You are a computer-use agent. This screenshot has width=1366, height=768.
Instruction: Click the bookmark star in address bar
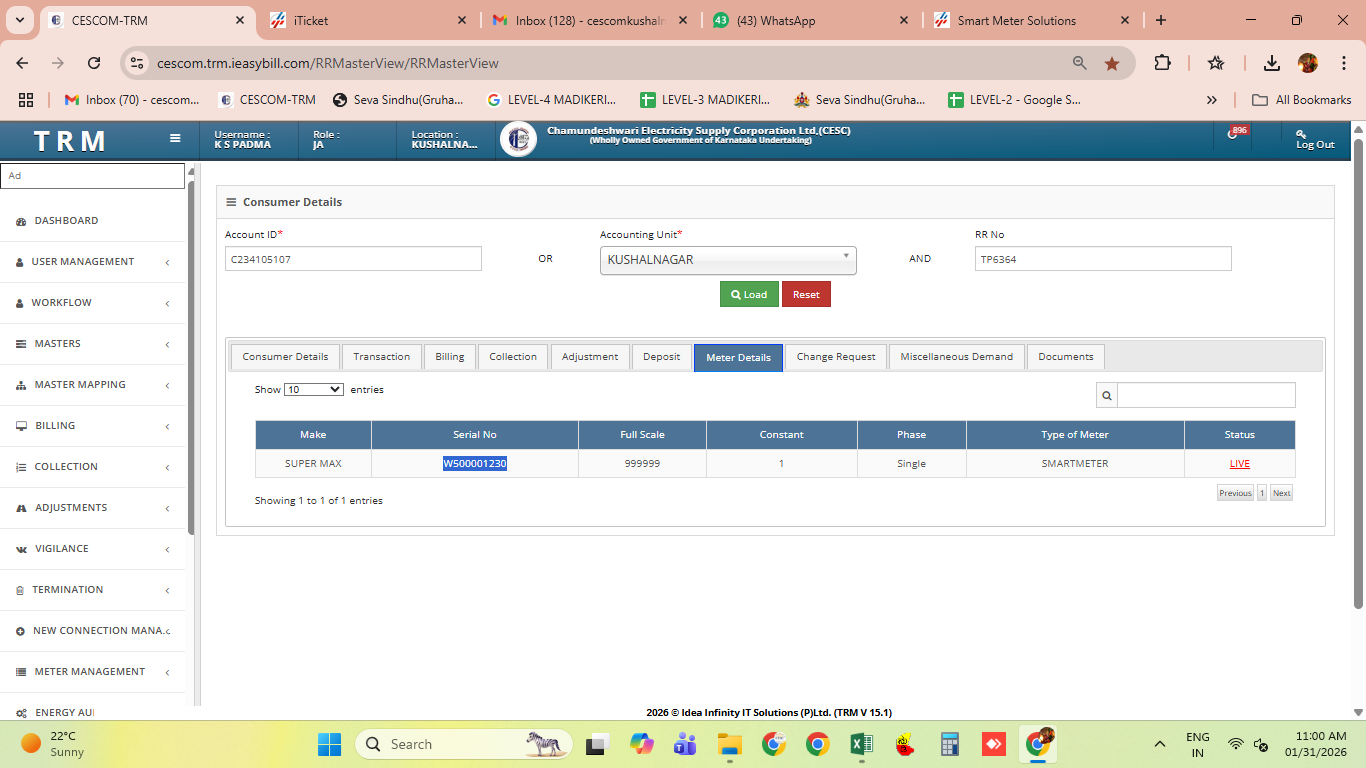[1112, 63]
